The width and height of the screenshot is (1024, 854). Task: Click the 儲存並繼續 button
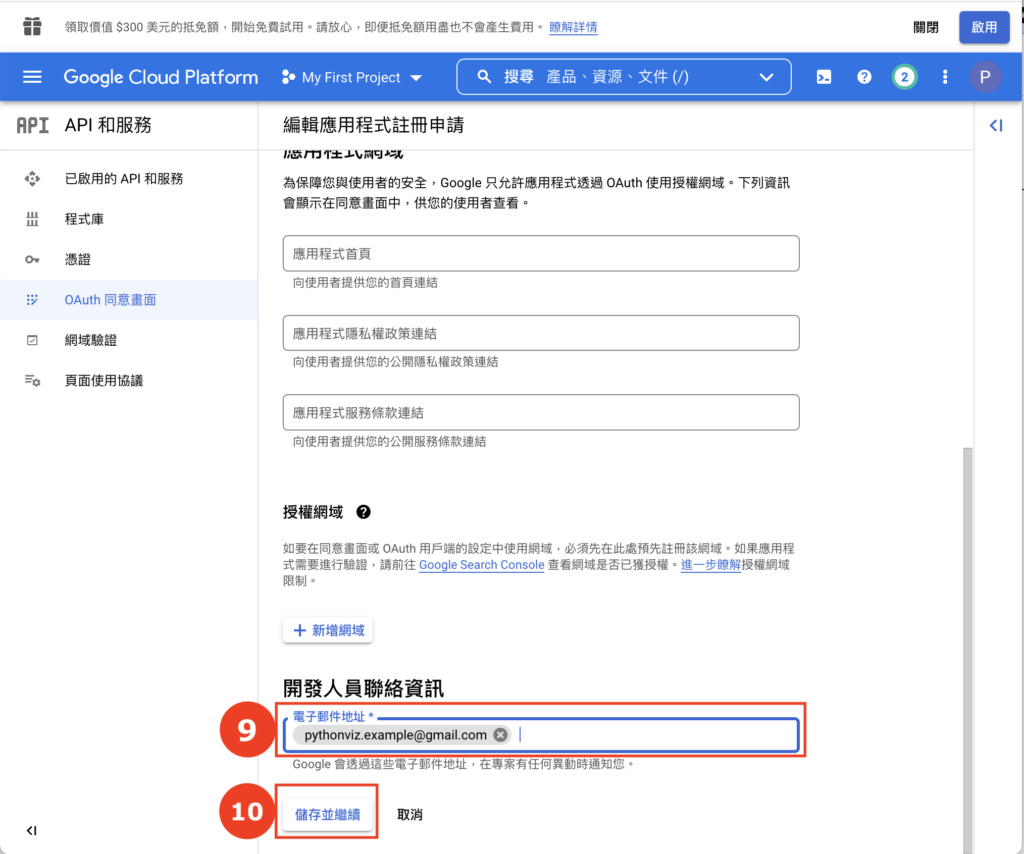[327, 812]
